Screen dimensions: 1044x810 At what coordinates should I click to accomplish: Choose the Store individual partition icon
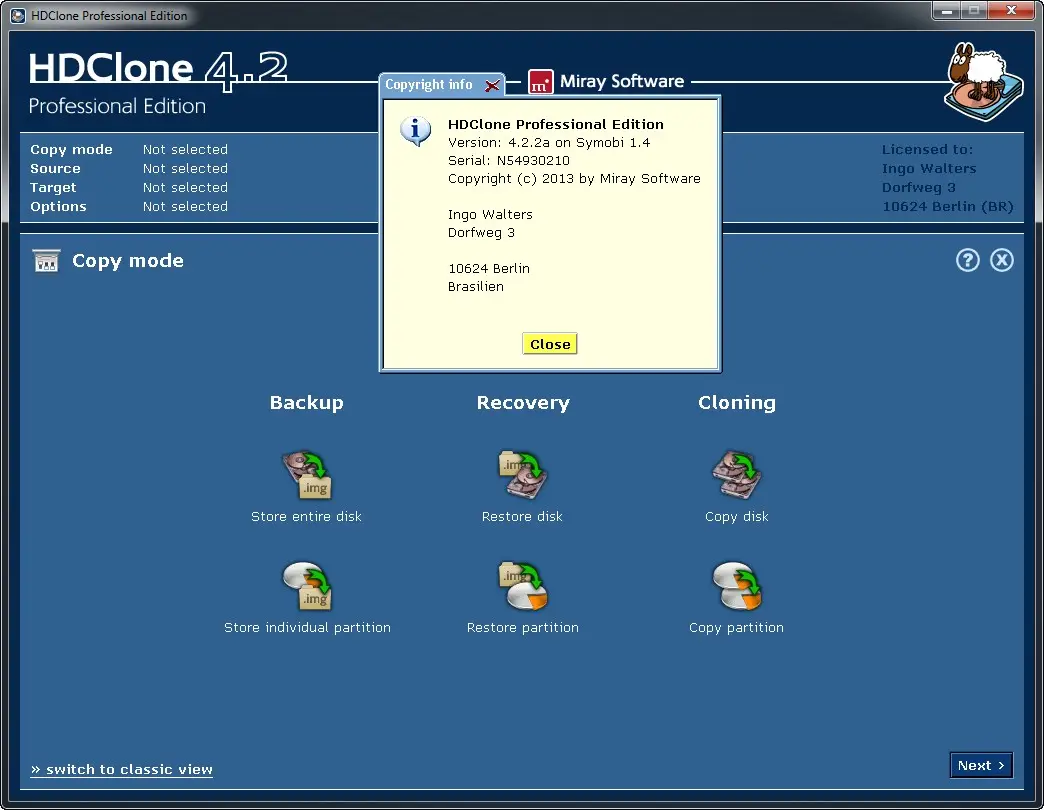[x=307, y=586]
